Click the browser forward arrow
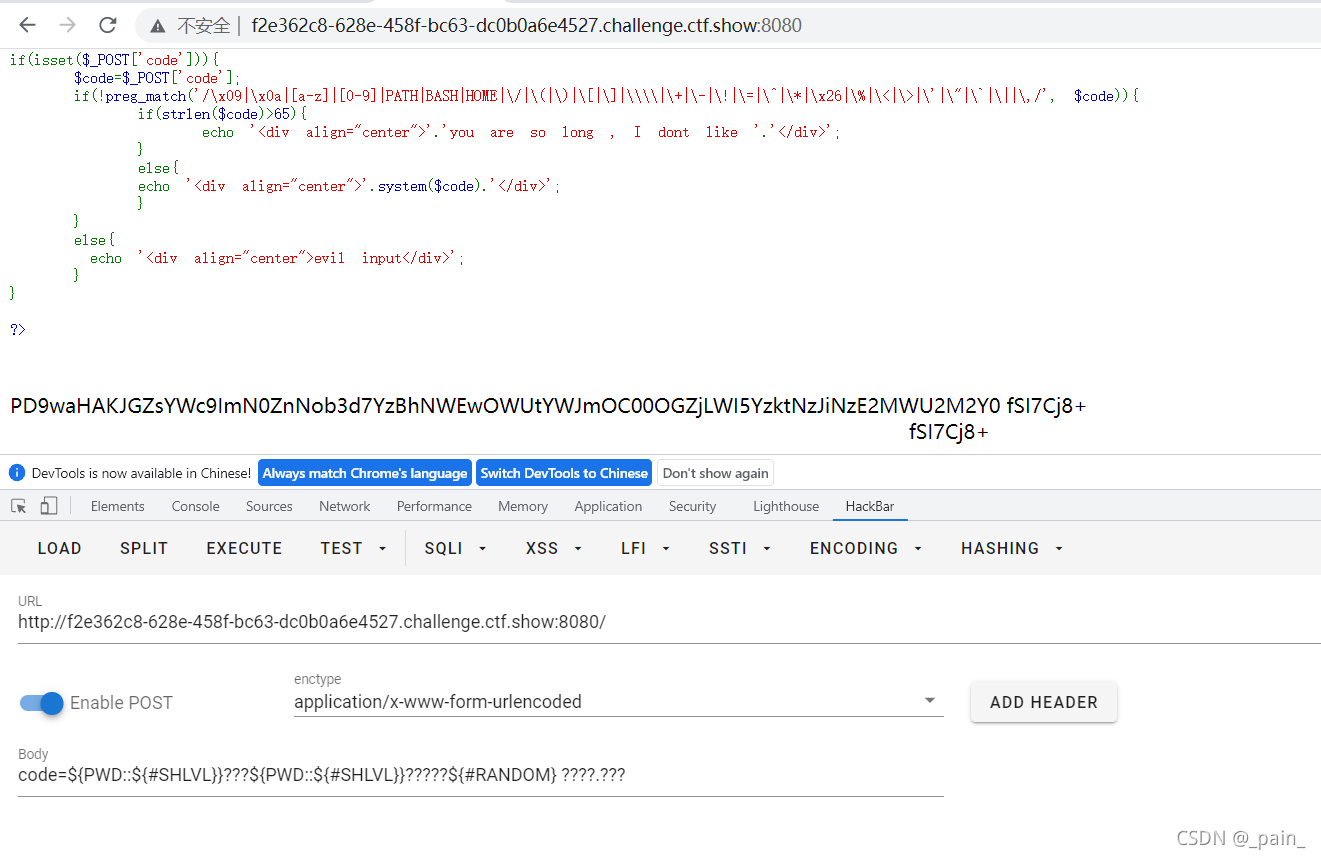Image resolution: width=1321 pixels, height=859 pixels. tap(68, 25)
